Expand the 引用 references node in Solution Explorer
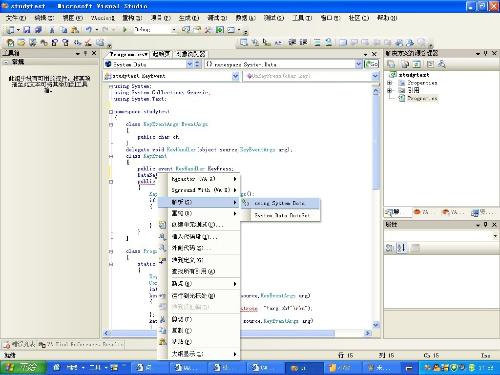Screen dimensions: 500x375 (x=389, y=90)
